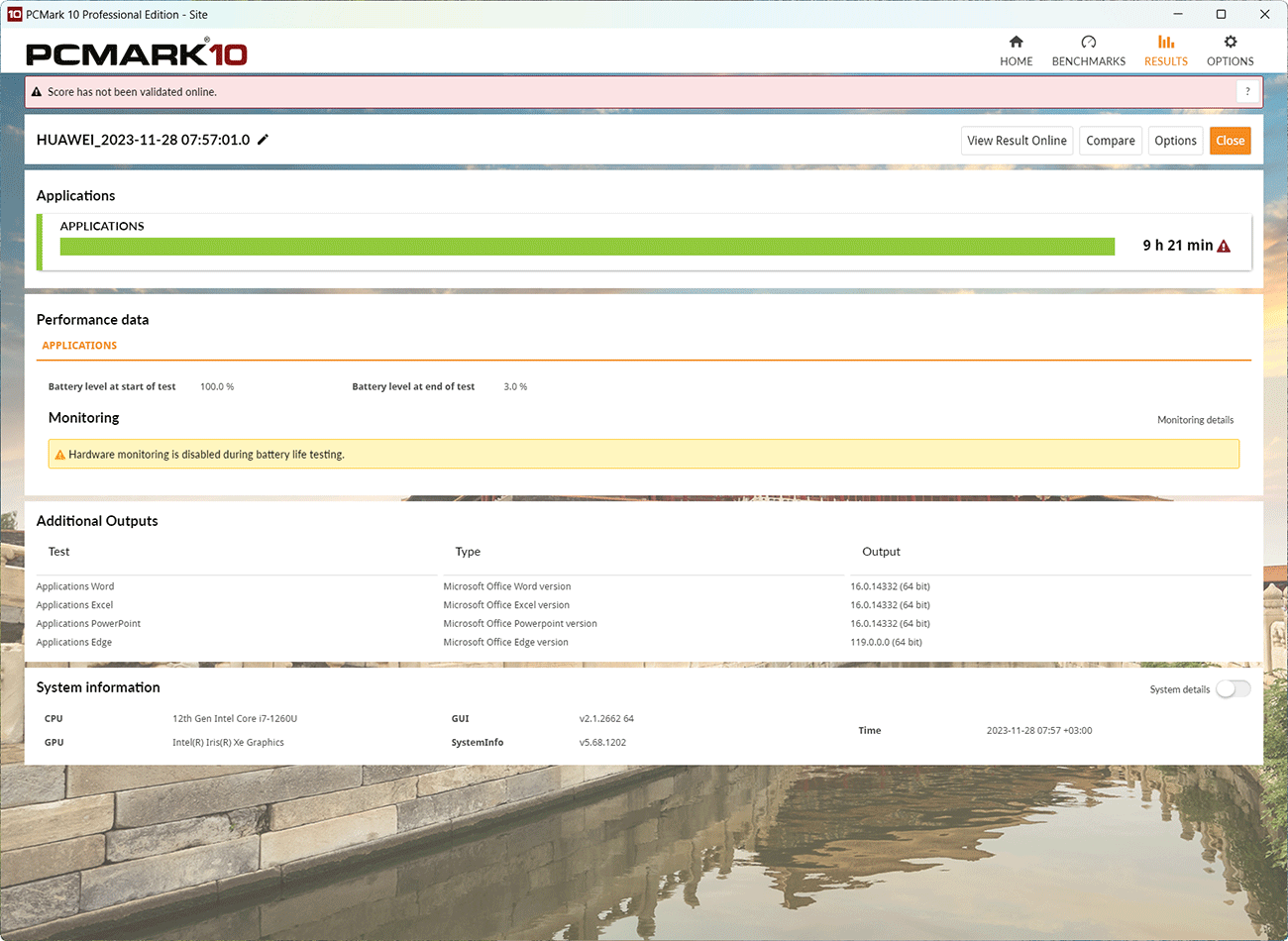Click the hardware monitoring warning icon
The width and height of the screenshot is (1288, 941).
(59, 455)
